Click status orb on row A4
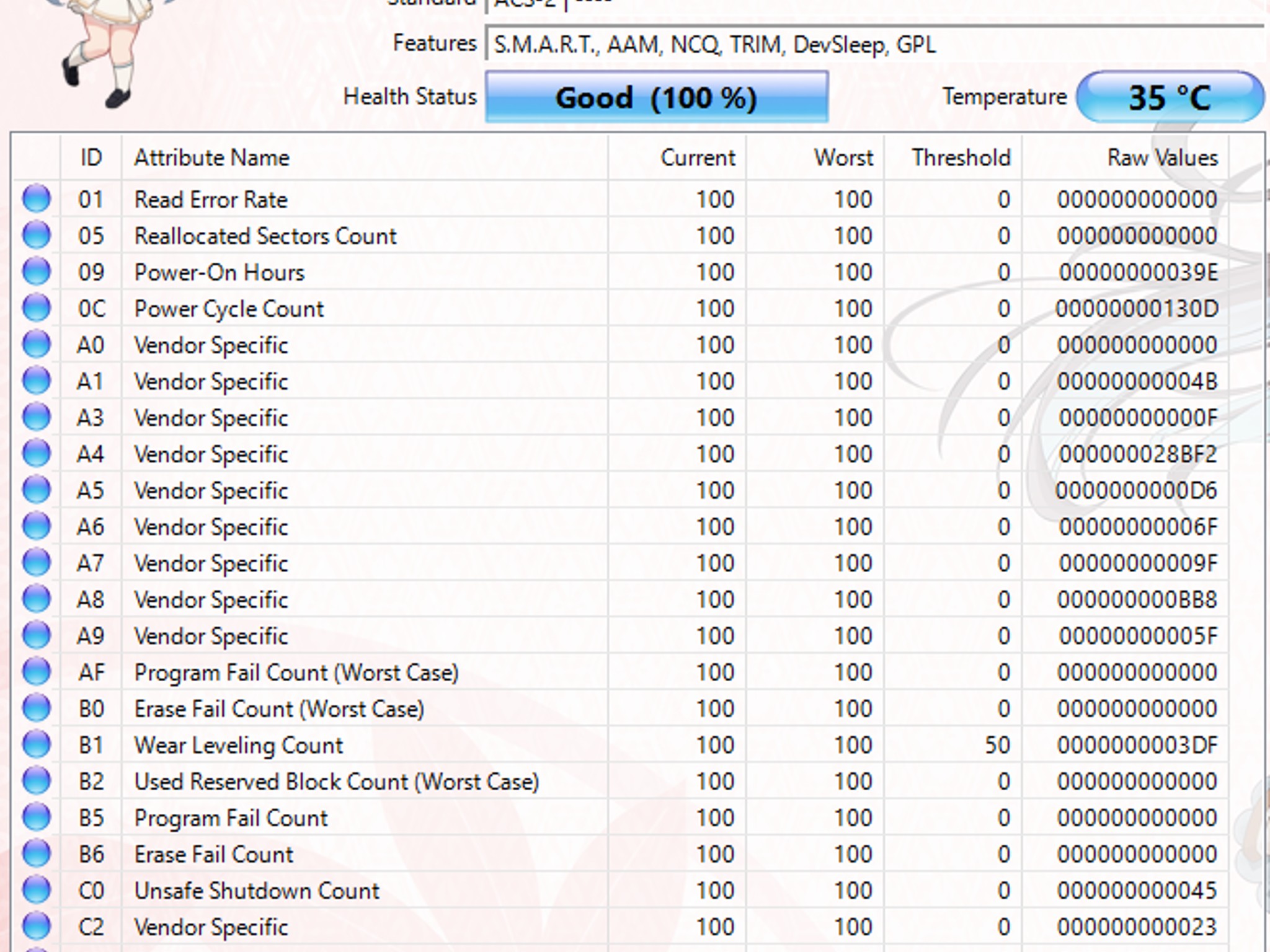Image resolution: width=1270 pixels, height=952 pixels. click(x=37, y=454)
